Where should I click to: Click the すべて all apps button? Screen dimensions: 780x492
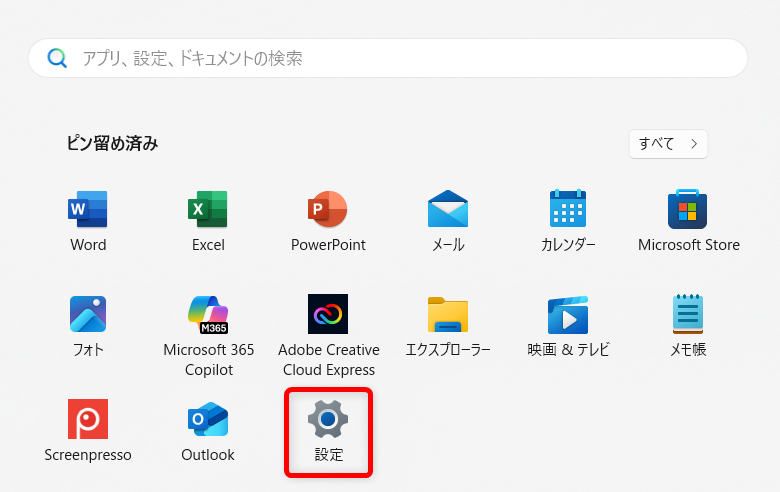point(668,144)
